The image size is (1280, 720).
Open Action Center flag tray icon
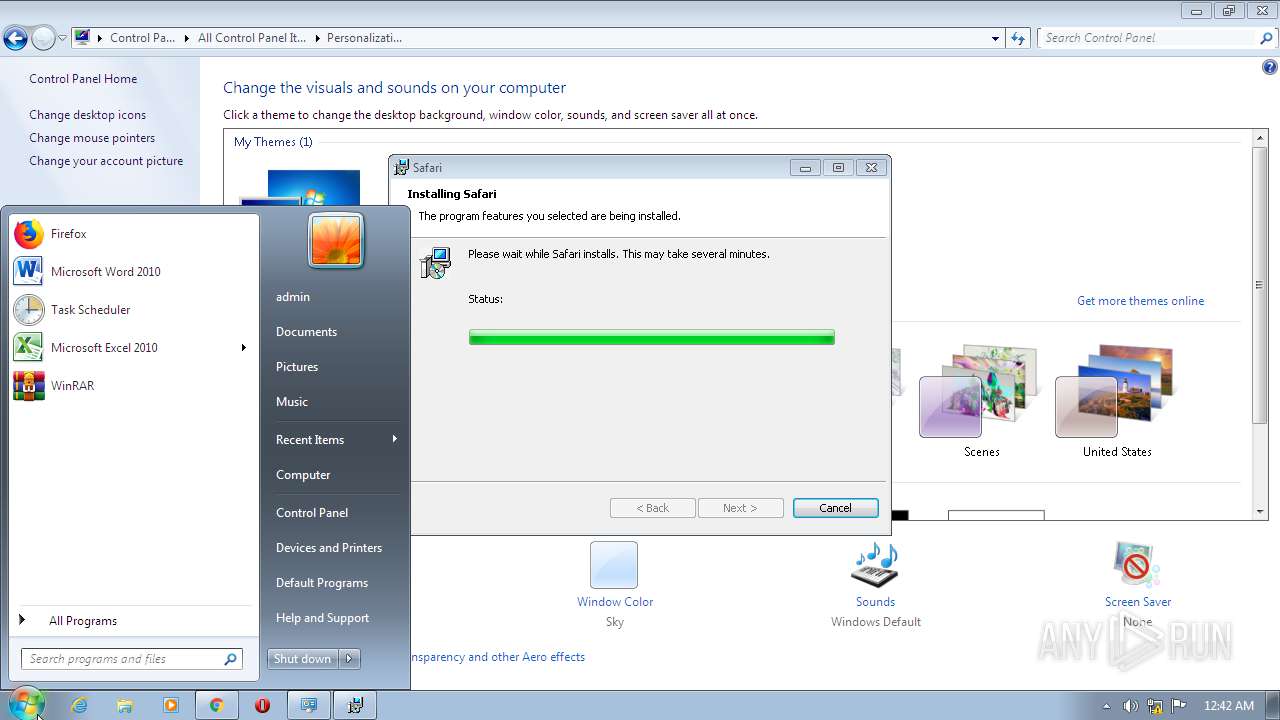click(1179, 705)
